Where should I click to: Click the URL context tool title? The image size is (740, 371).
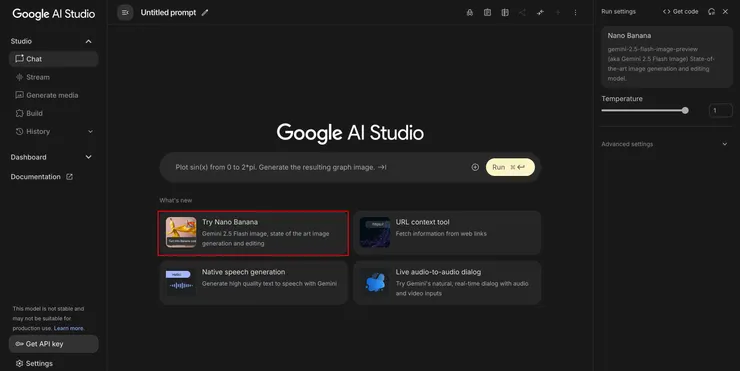[422, 222]
